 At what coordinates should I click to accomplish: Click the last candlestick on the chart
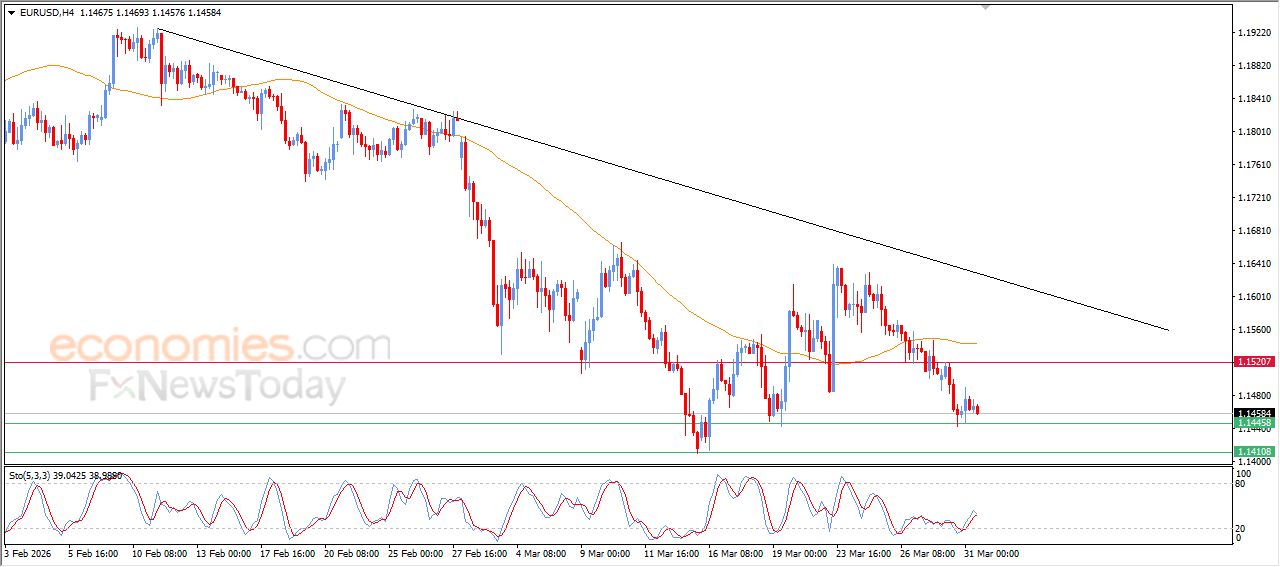click(976, 409)
